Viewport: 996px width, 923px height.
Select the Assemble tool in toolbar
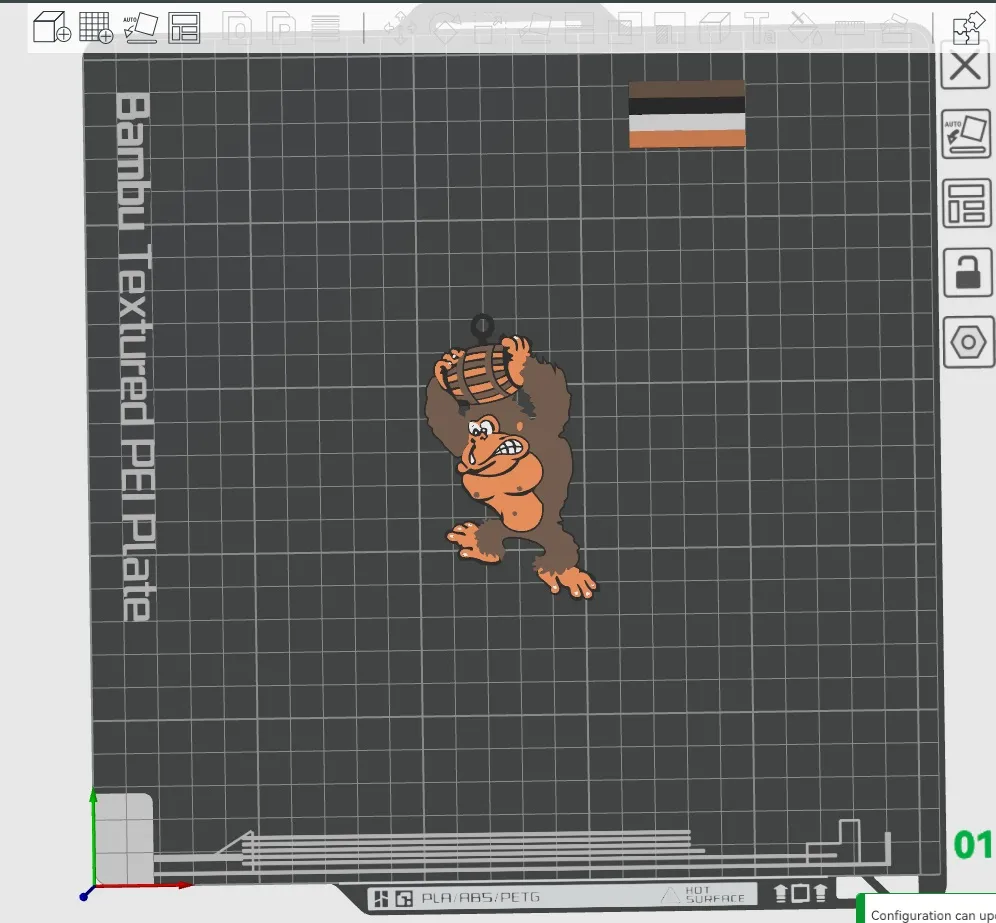tap(896, 28)
